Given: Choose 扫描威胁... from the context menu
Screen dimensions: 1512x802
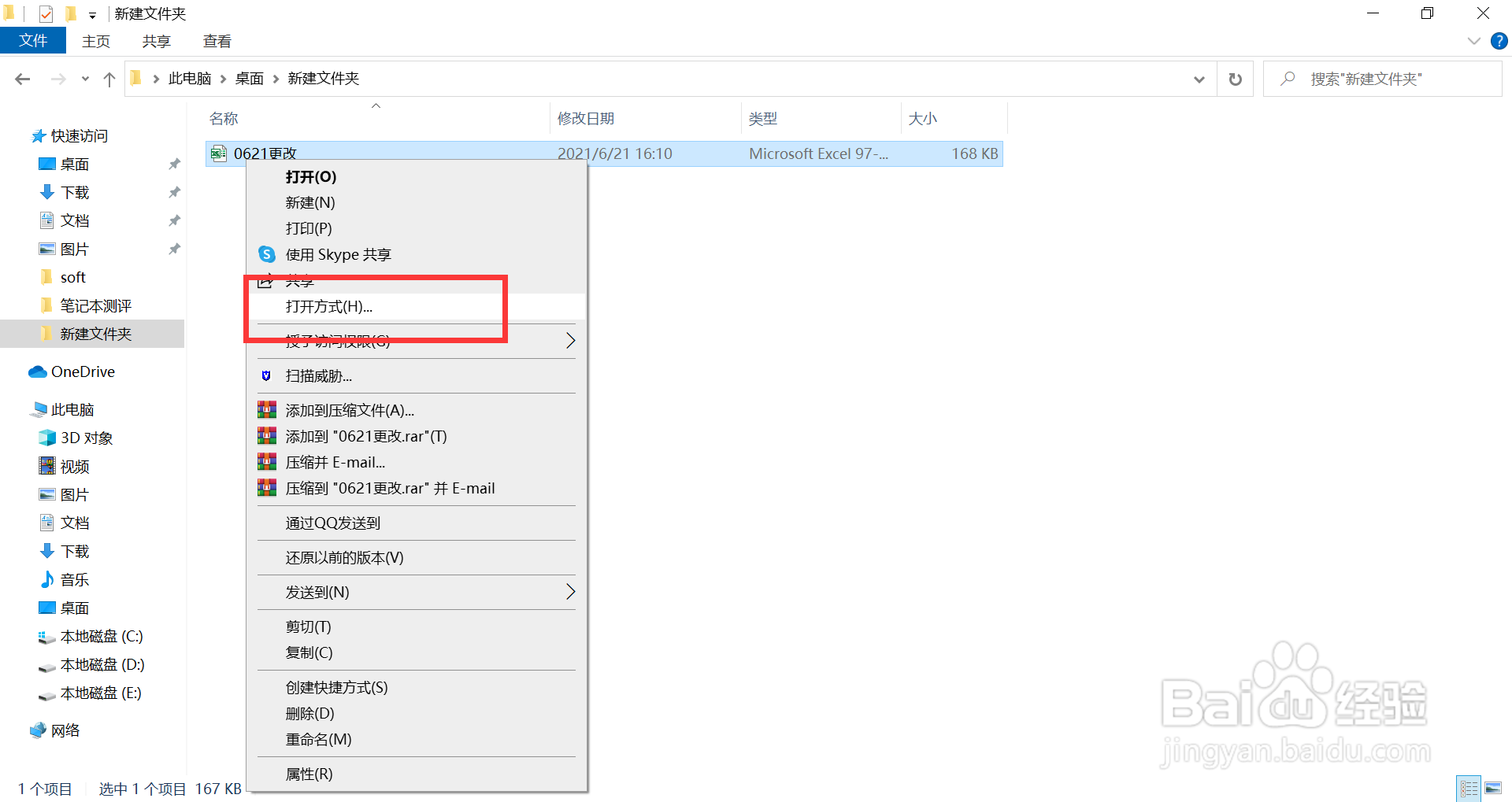Looking at the screenshot, I should pos(417,376).
